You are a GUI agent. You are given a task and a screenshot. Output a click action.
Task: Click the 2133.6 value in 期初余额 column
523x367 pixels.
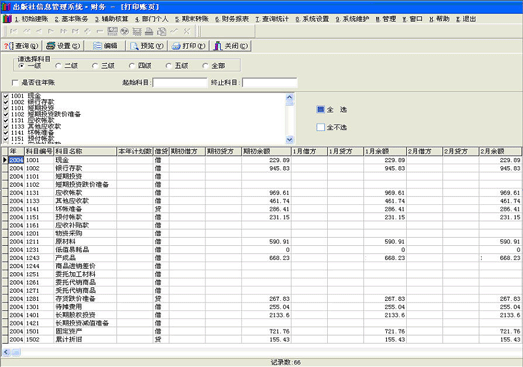click(x=280, y=315)
